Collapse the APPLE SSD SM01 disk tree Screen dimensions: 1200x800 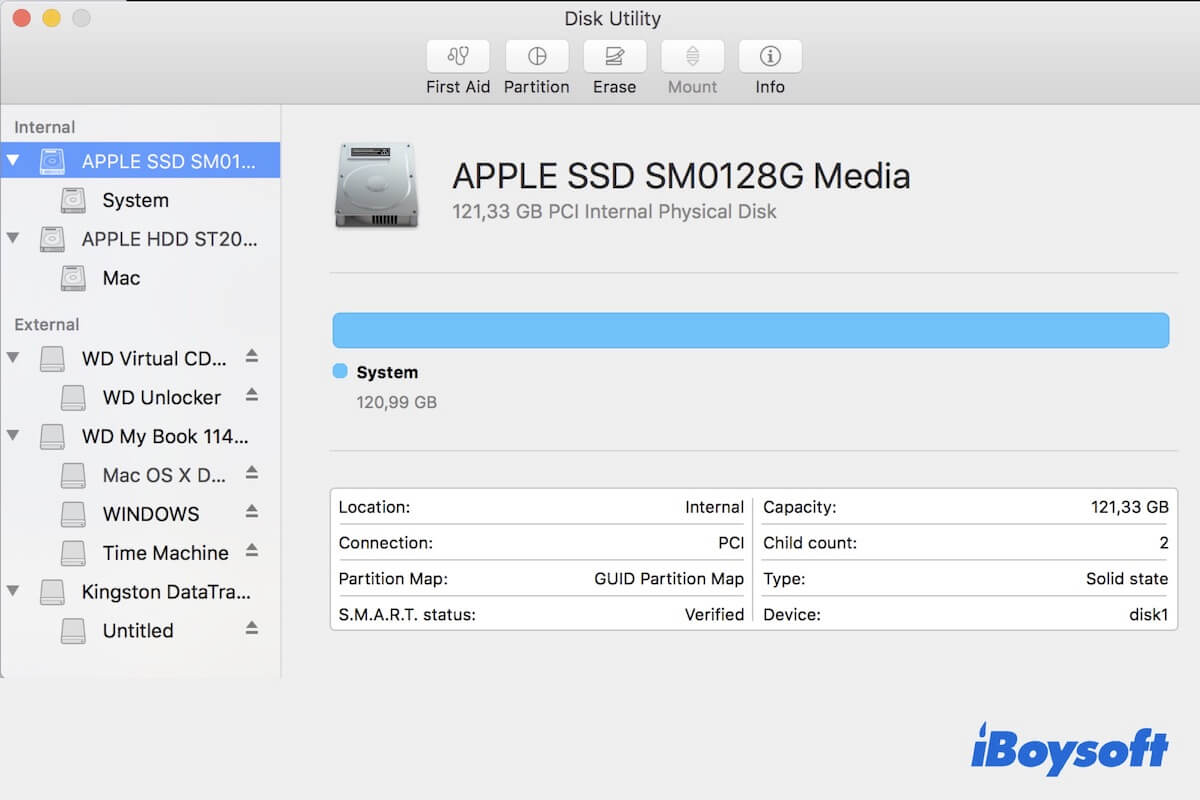[13, 161]
